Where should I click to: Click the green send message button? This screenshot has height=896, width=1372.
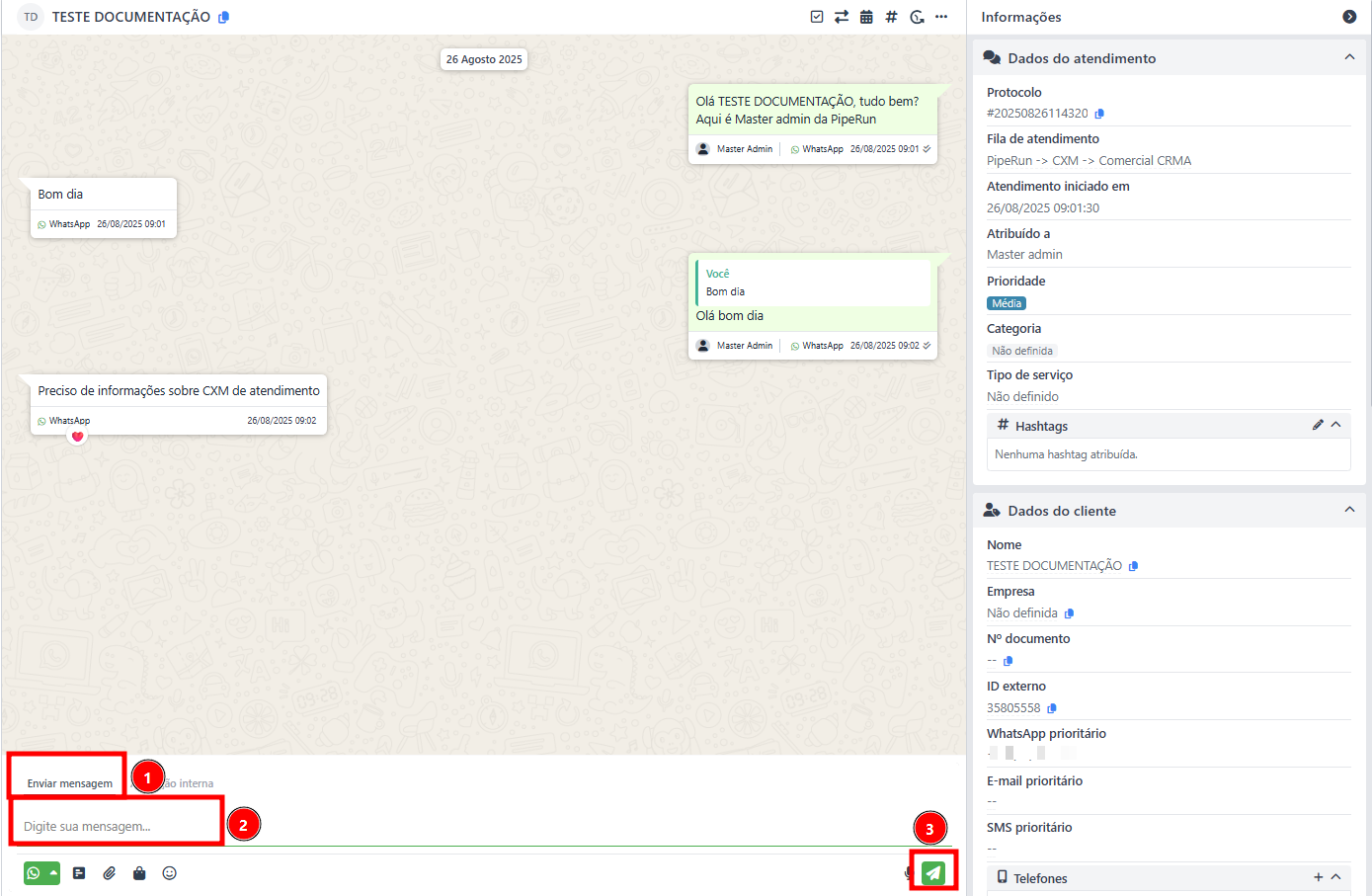[x=933, y=872]
